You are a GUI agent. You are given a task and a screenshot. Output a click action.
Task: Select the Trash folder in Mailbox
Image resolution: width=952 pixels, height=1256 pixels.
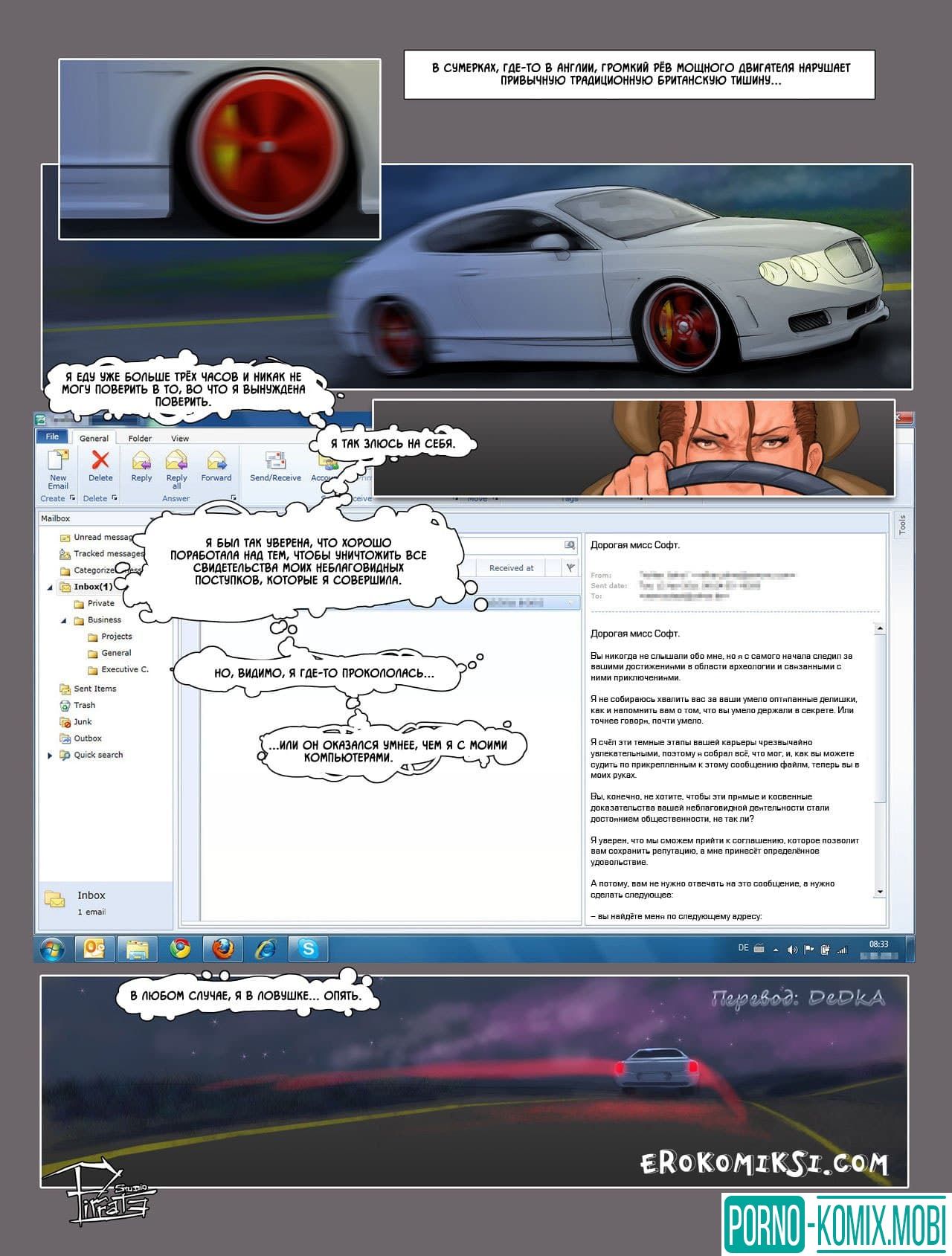(84, 705)
